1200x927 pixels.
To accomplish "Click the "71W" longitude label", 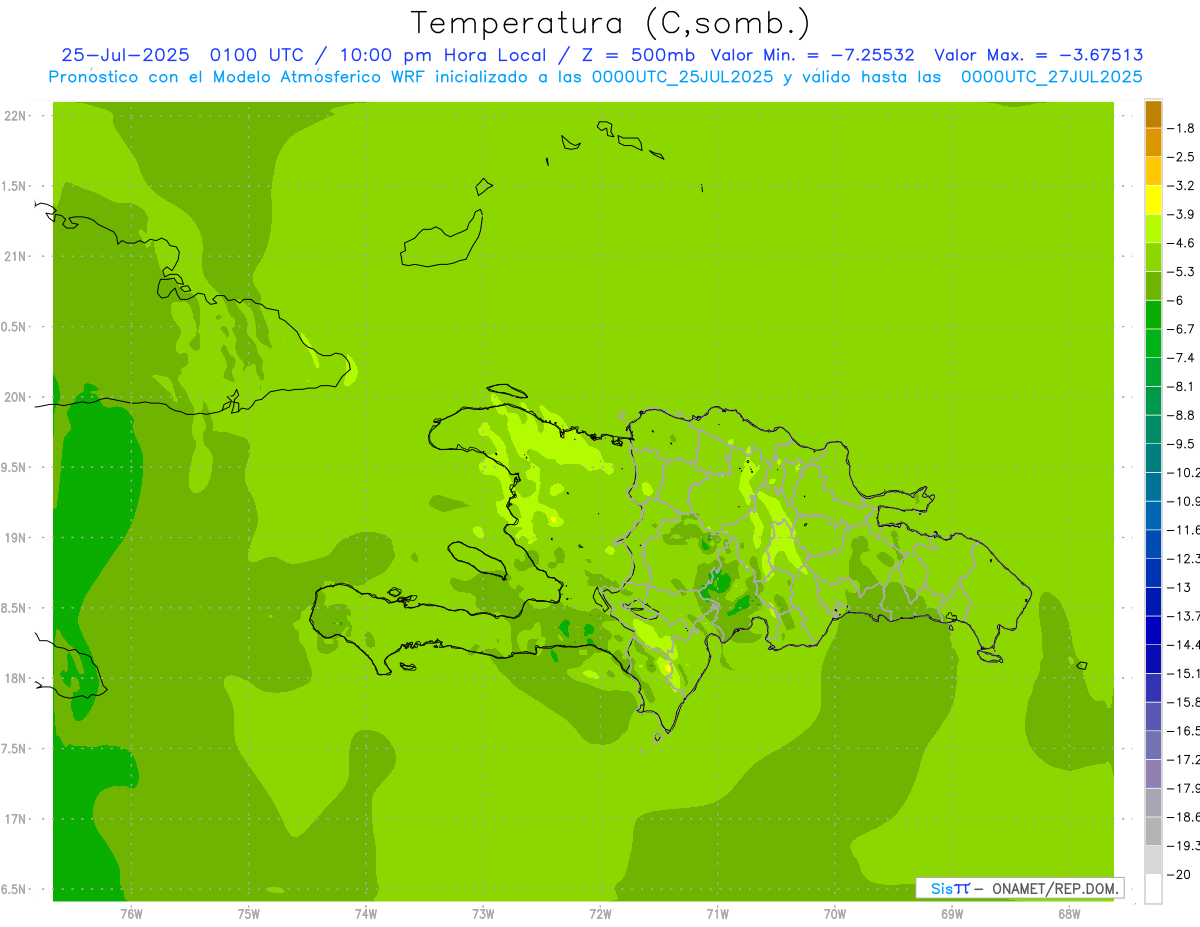I will (x=717, y=914).
